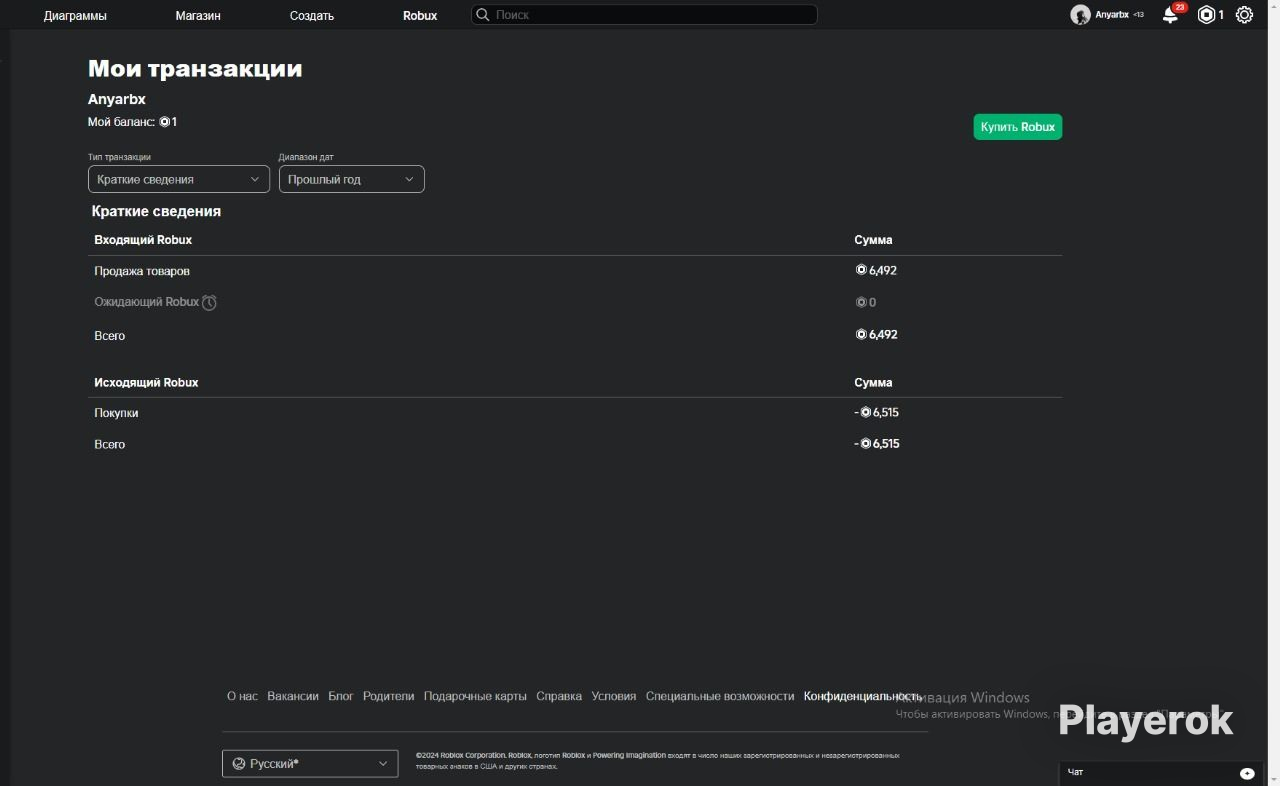Click the Купить Robux button

coord(1018,127)
